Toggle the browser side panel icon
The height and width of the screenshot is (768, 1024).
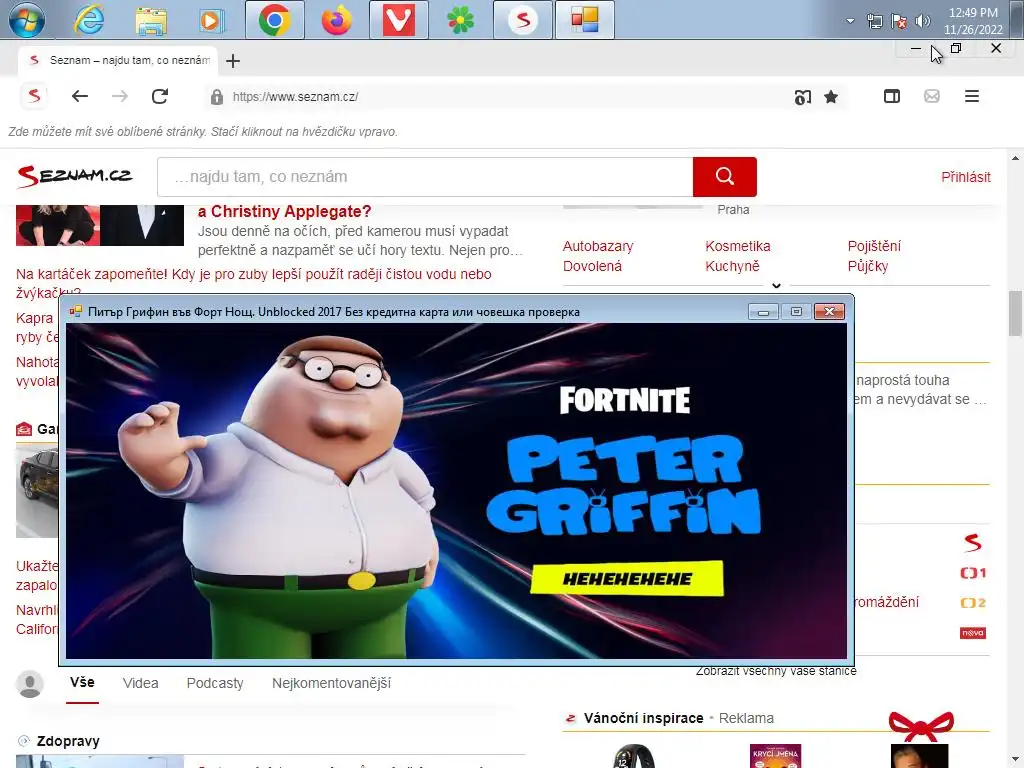[891, 96]
